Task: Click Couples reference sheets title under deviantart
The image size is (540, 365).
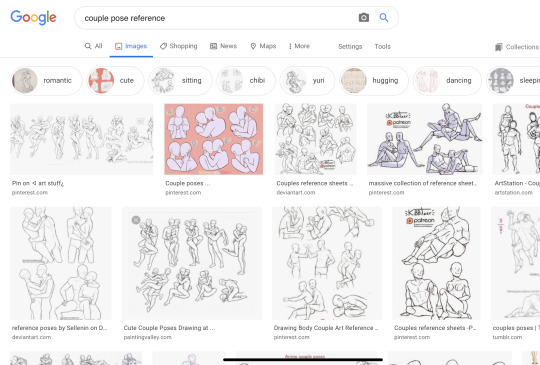Action: 315,184
